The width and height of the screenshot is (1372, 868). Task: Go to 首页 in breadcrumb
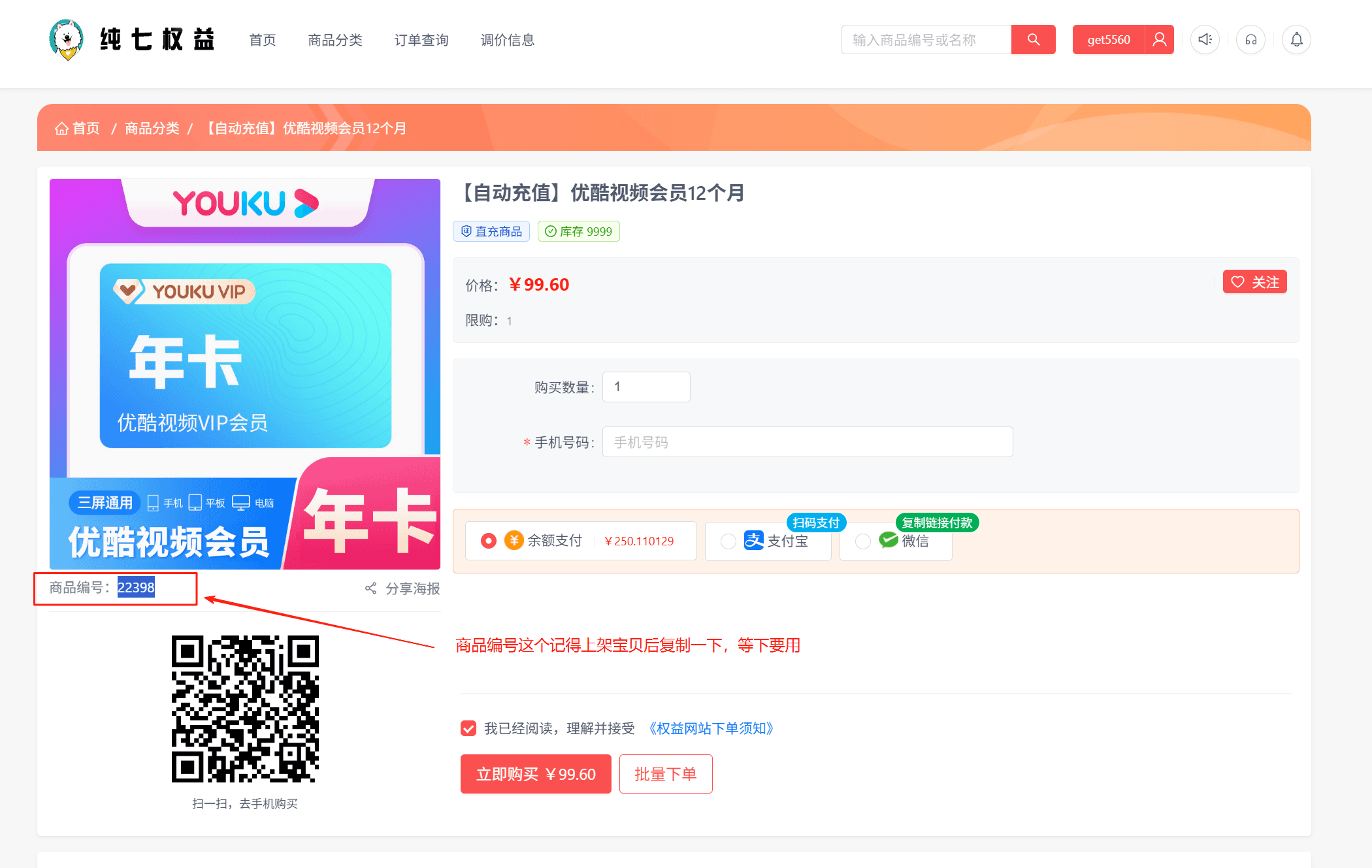click(86, 129)
